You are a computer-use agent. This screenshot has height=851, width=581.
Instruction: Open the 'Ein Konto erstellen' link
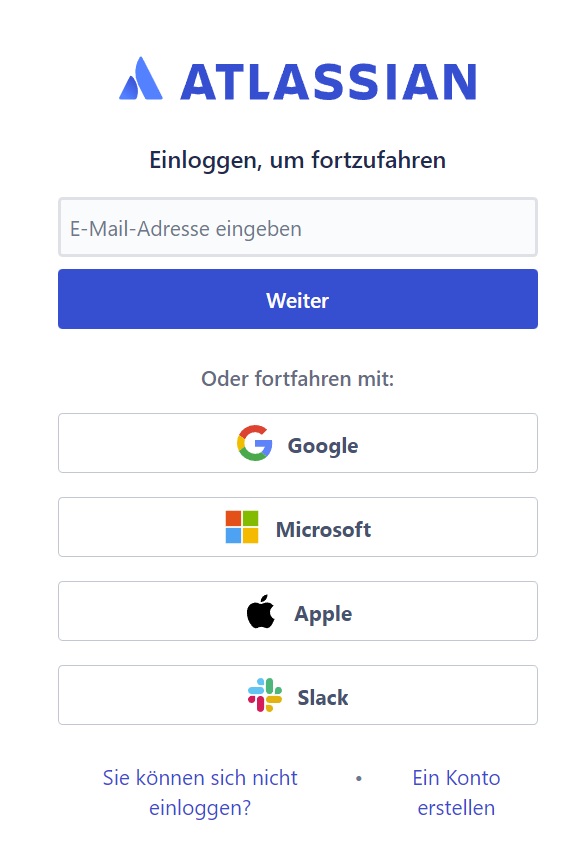[456, 793]
